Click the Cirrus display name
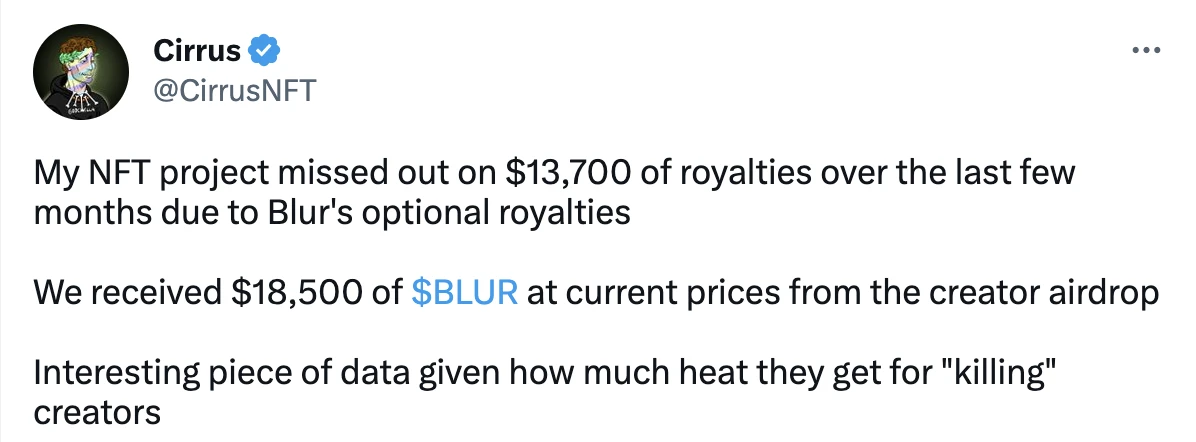 coord(197,51)
